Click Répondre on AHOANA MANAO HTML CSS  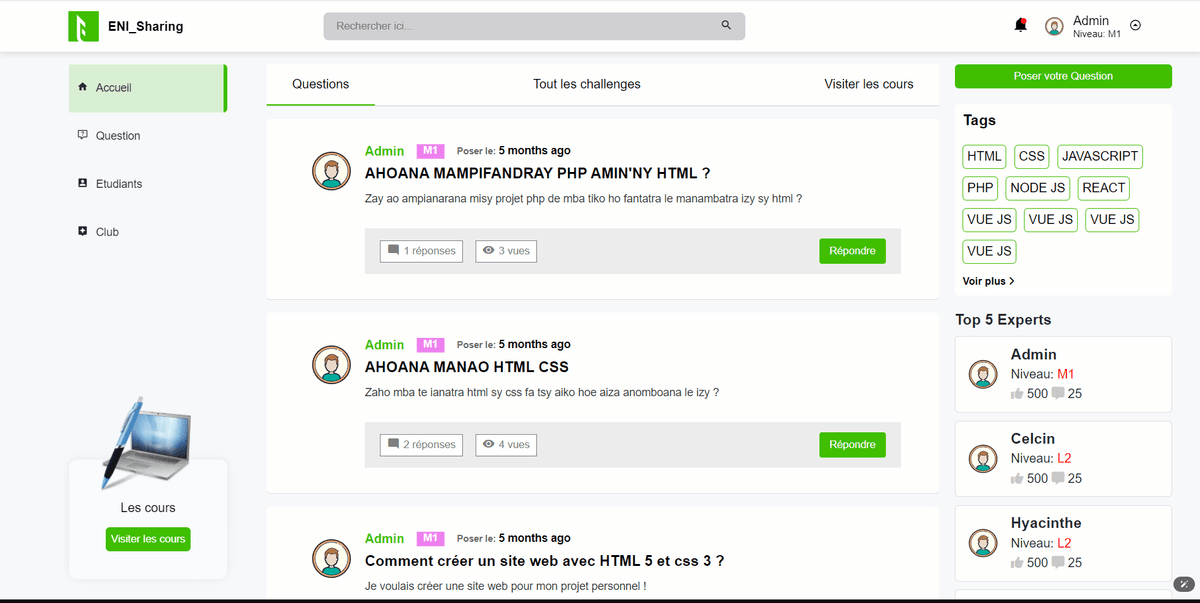click(852, 445)
